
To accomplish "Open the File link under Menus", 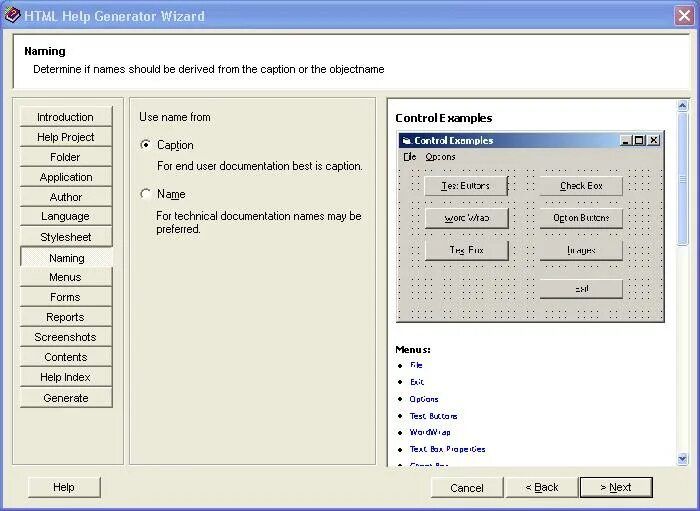I will (416, 365).
